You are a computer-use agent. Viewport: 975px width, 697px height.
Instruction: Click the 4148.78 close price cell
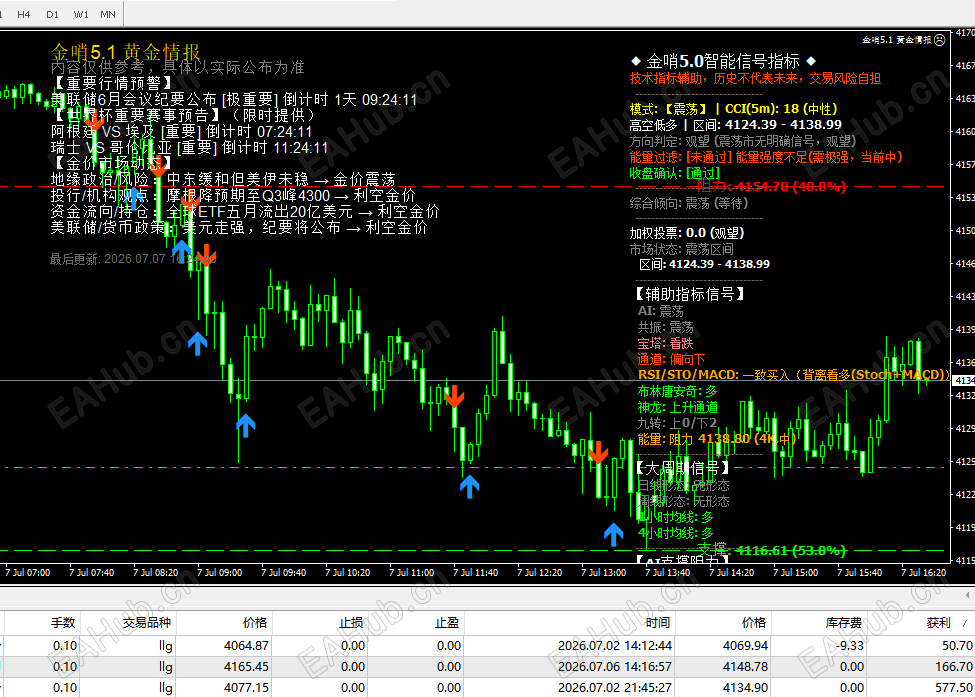(745, 667)
